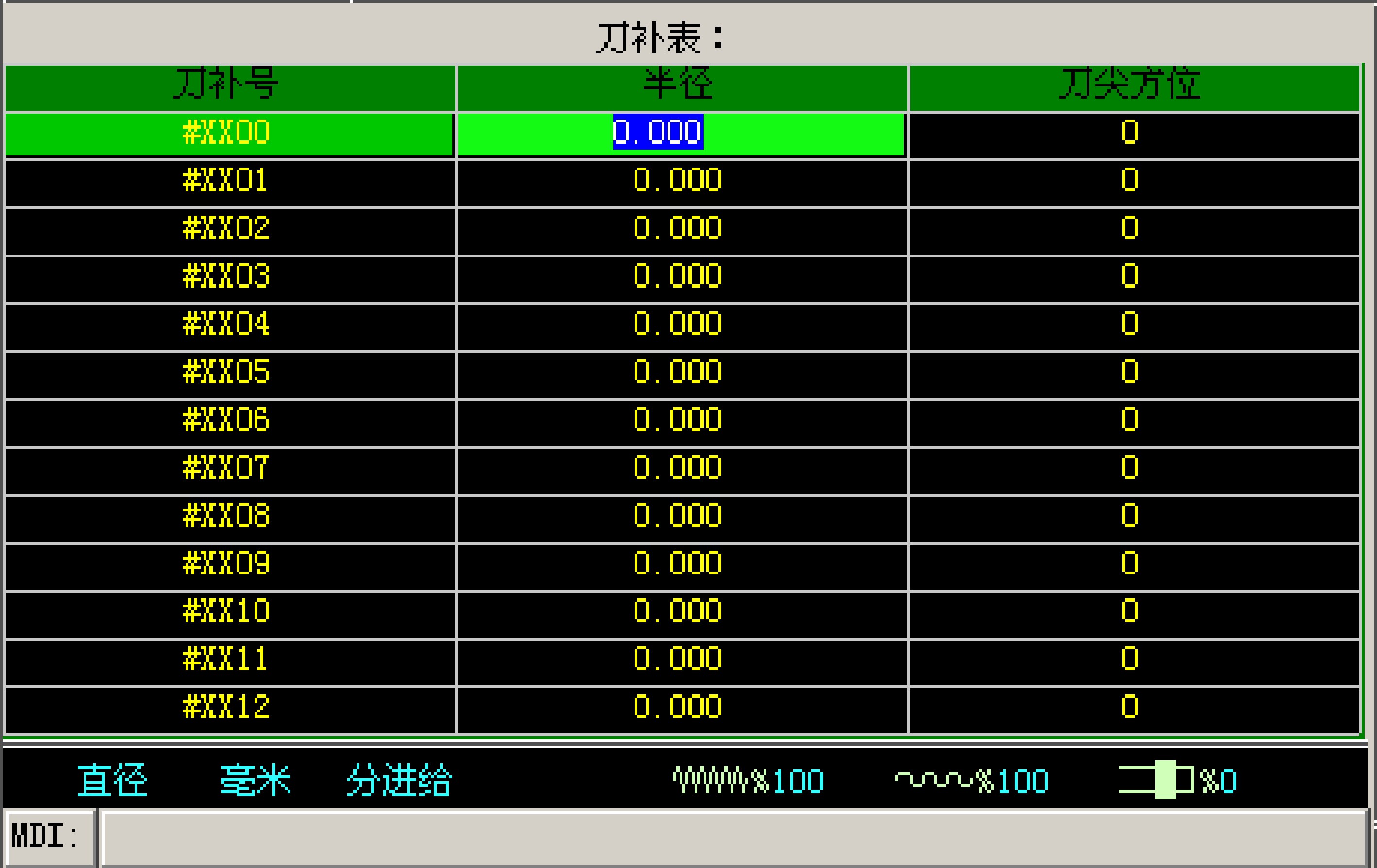Viewport: 1377px width, 868px height.
Task: Click the 半径 column header
Action: click(x=681, y=87)
